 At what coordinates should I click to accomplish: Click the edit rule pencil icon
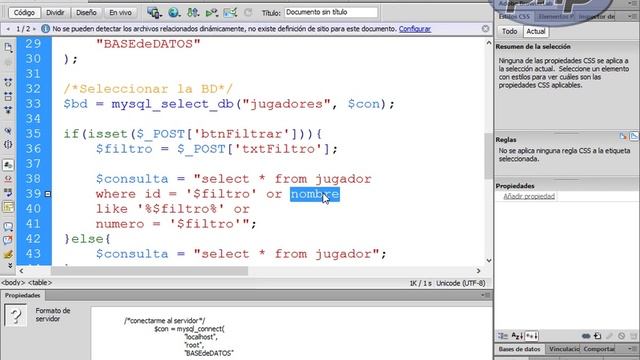coord(610,336)
